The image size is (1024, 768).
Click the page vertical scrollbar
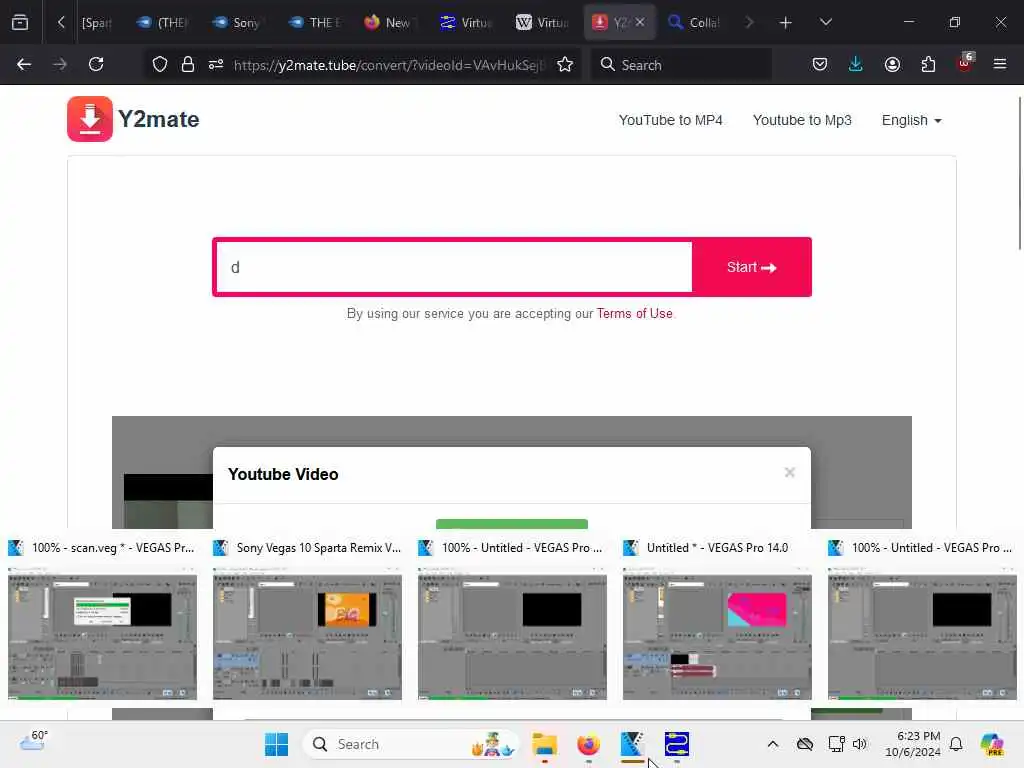(x=1019, y=173)
